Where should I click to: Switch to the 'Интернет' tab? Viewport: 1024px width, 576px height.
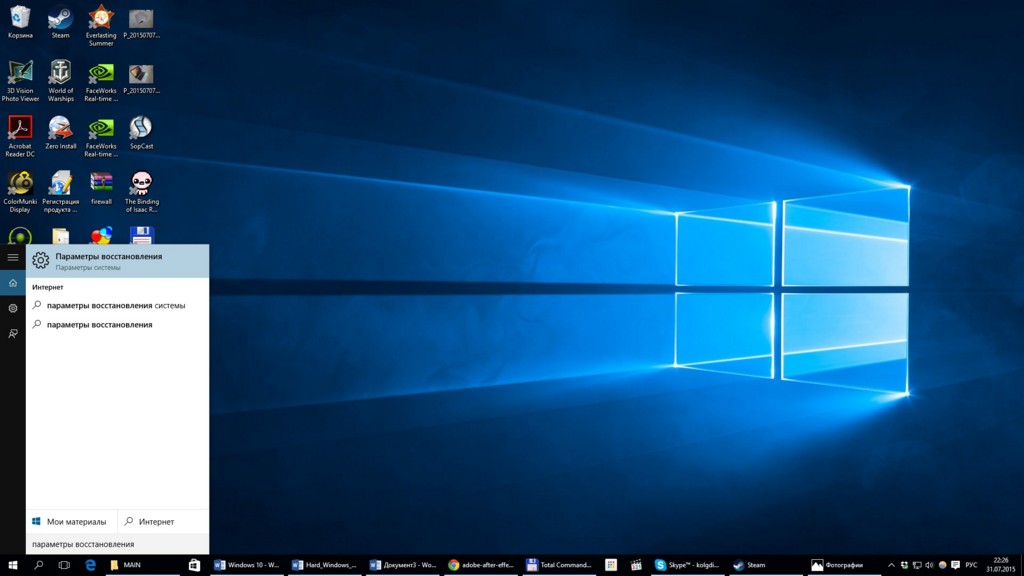point(155,521)
